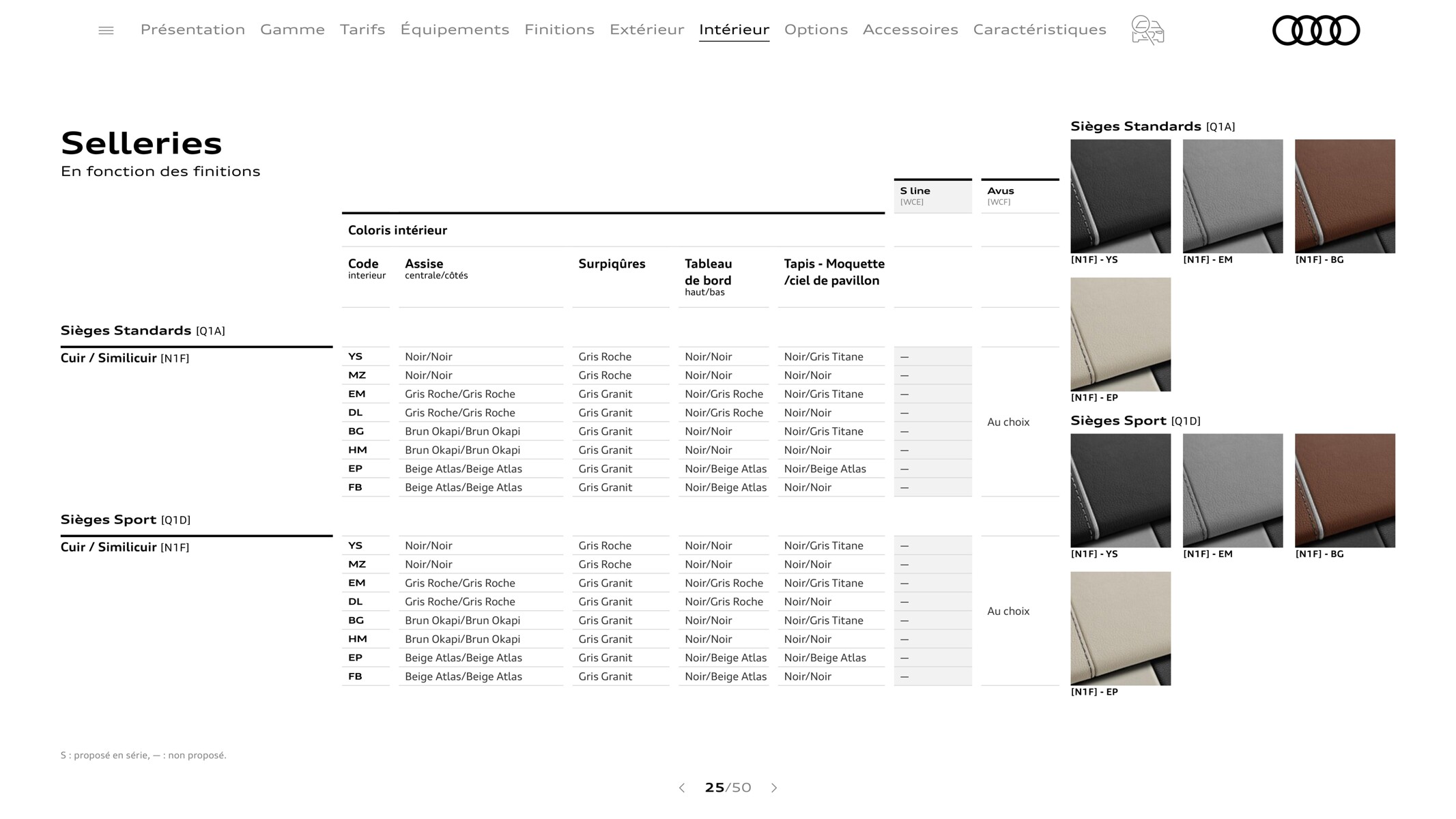
Task: Switch to the Extérieur tab
Action: pos(646,29)
